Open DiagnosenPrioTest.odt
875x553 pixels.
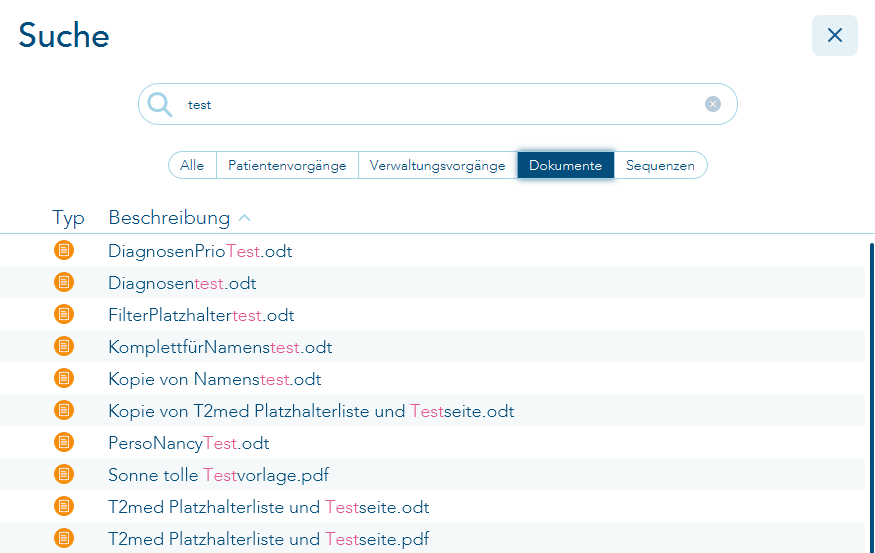pos(200,251)
